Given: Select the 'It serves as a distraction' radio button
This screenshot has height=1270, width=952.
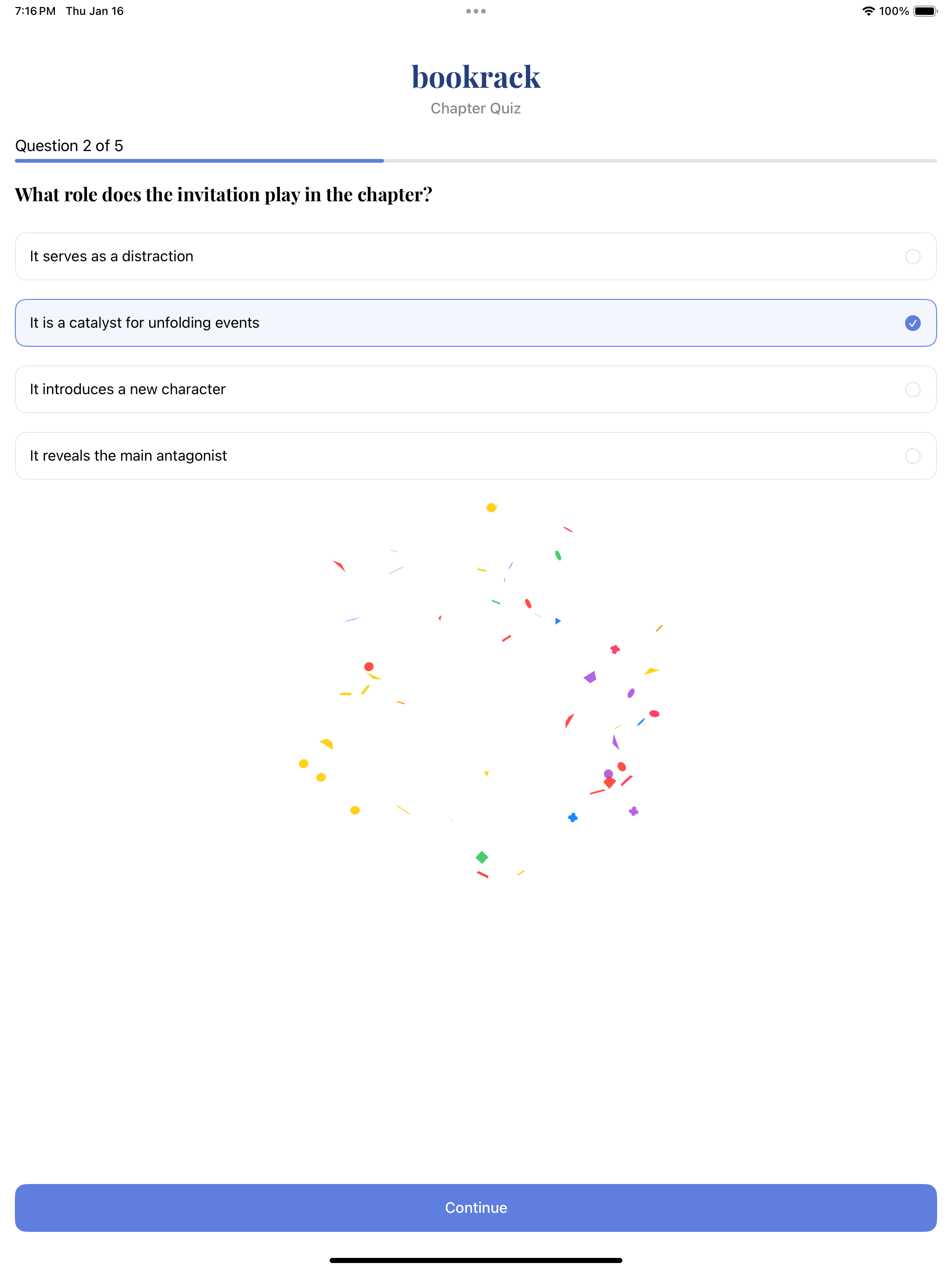Looking at the screenshot, I should tap(912, 257).
